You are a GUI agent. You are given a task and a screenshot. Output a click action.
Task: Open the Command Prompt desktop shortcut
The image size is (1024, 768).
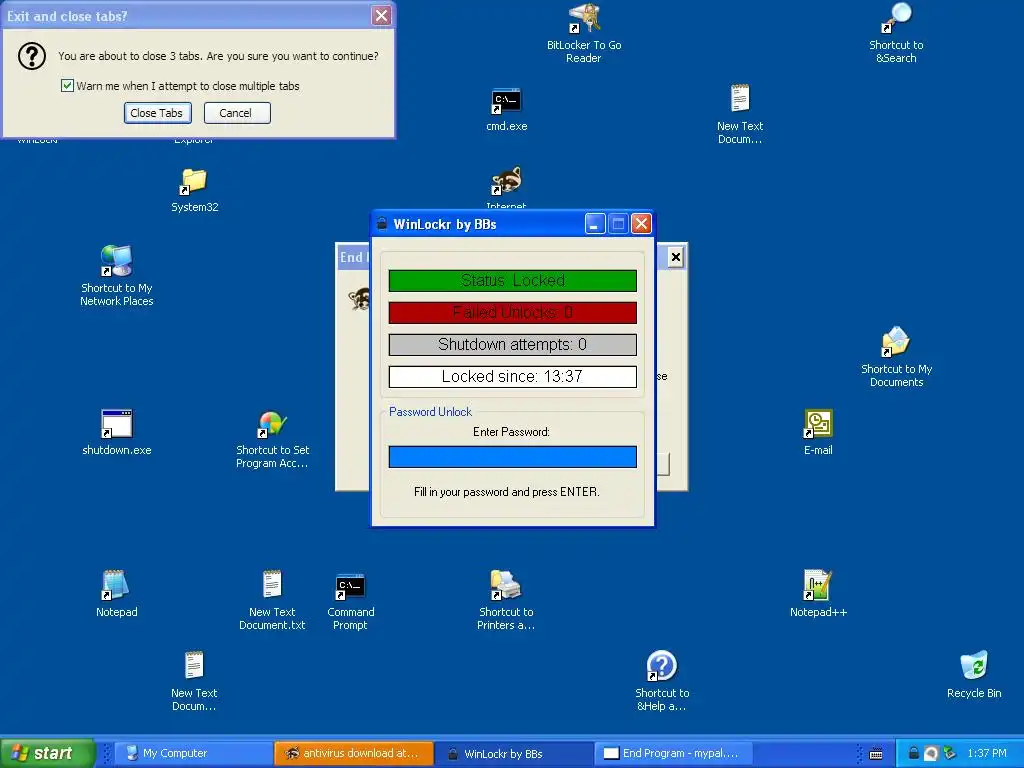[350, 586]
